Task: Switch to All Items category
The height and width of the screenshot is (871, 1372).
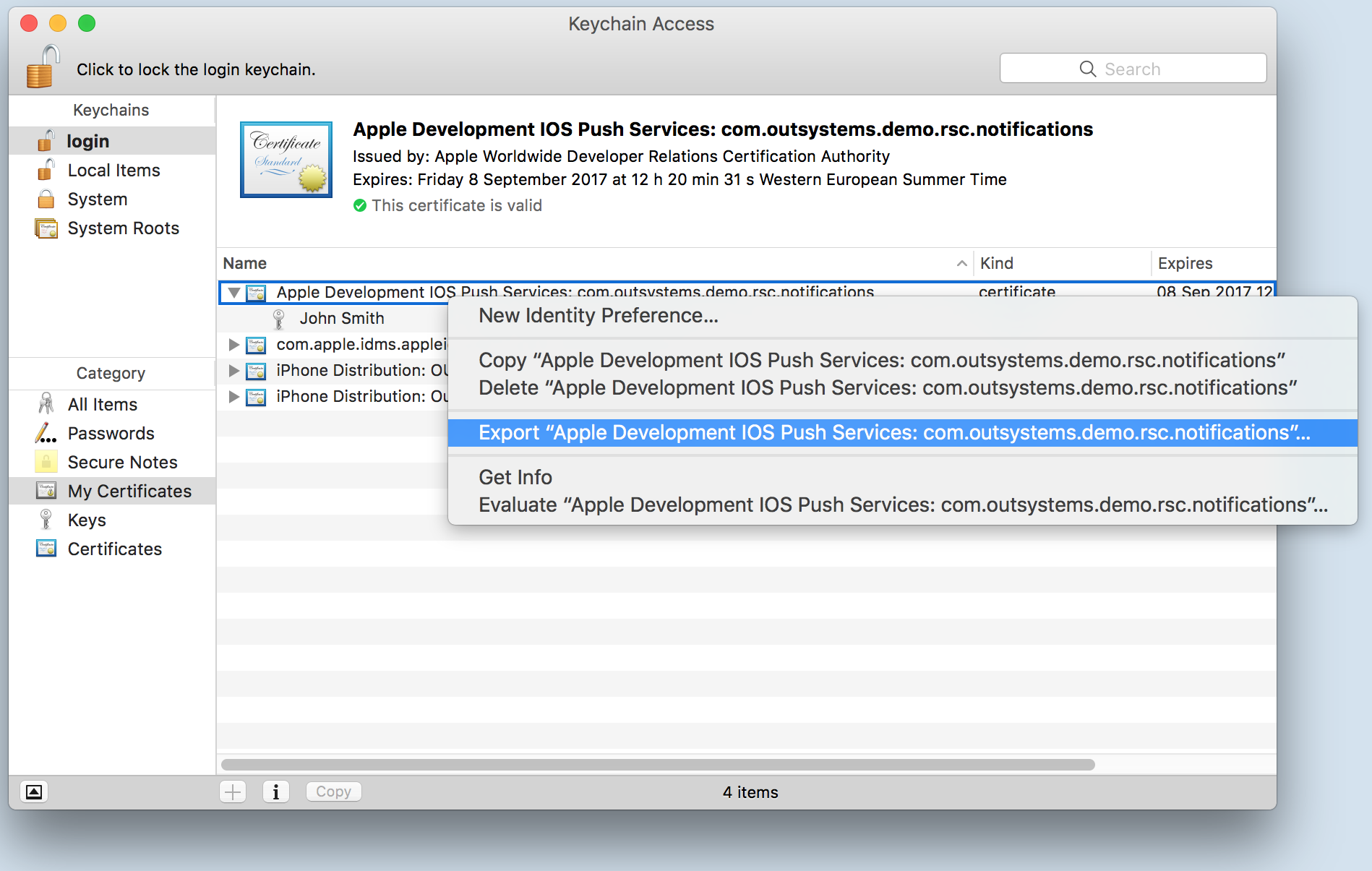Action: pyautogui.click(x=101, y=404)
